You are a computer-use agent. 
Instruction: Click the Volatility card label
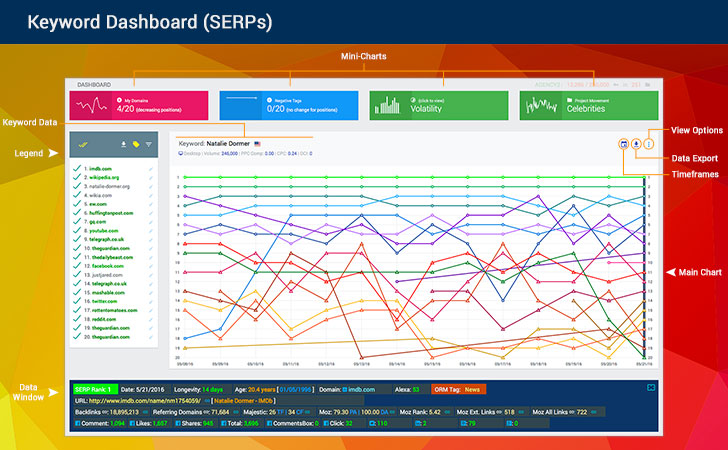tap(426, 109)
